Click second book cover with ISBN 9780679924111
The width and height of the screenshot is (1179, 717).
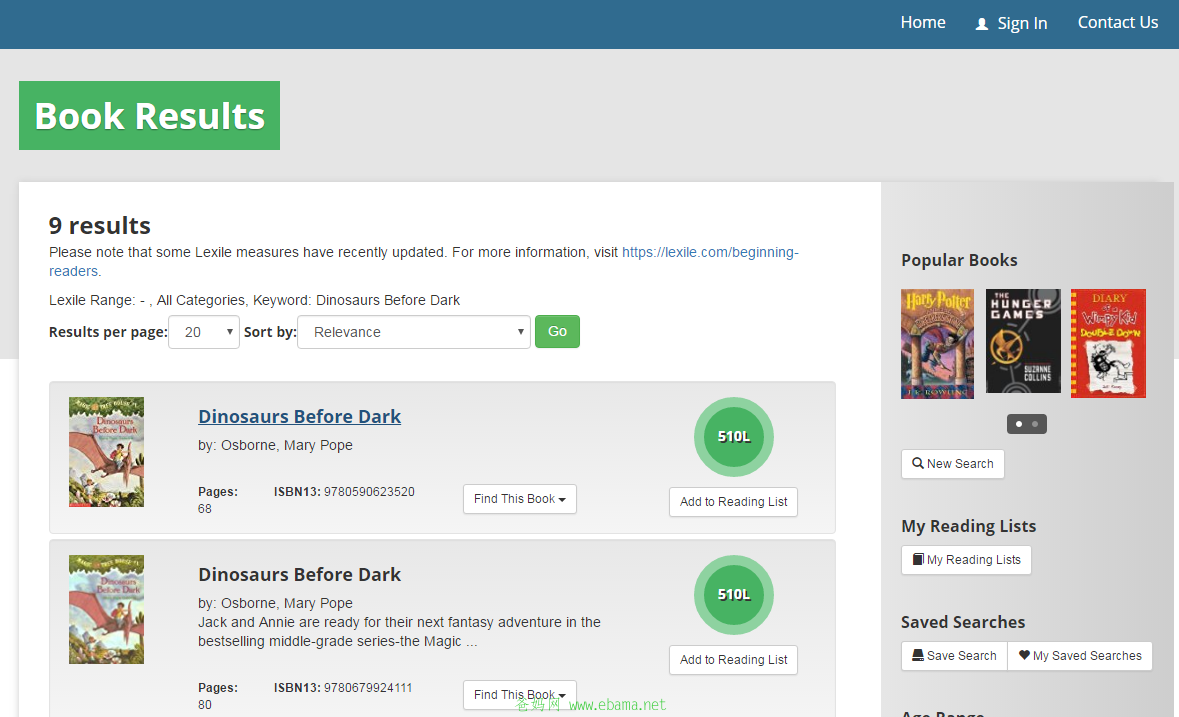click(106, 610)
